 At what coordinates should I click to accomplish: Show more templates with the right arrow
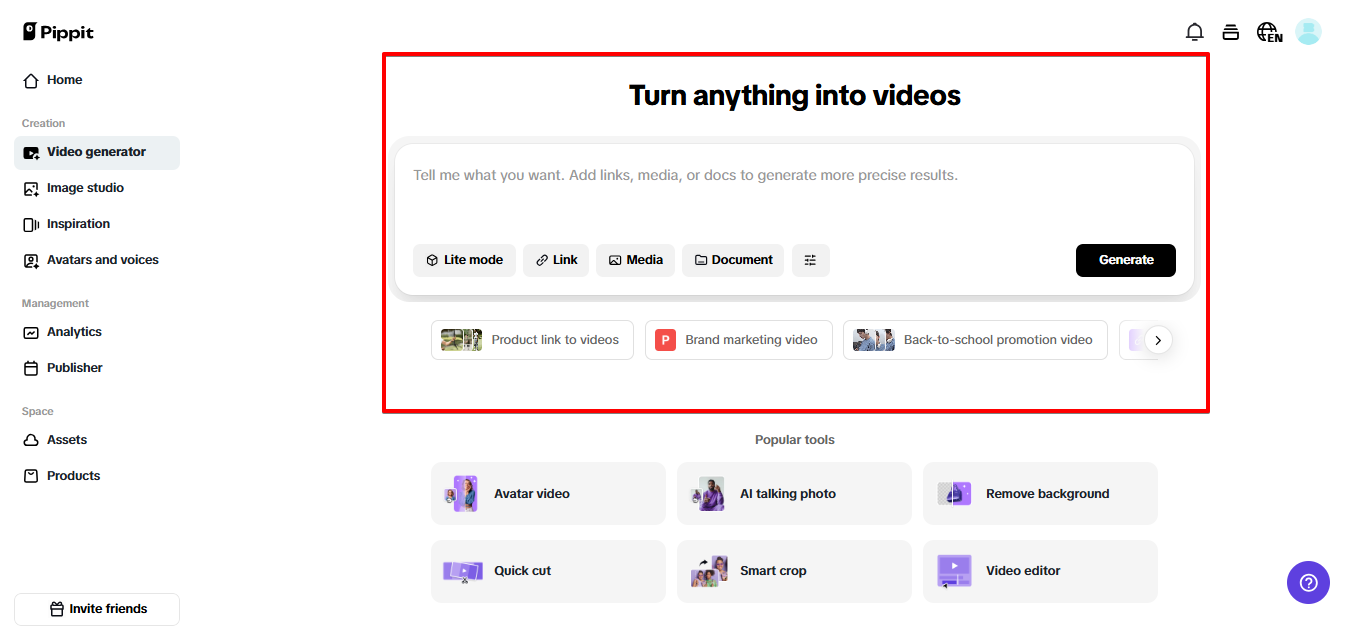(1158, 340)
